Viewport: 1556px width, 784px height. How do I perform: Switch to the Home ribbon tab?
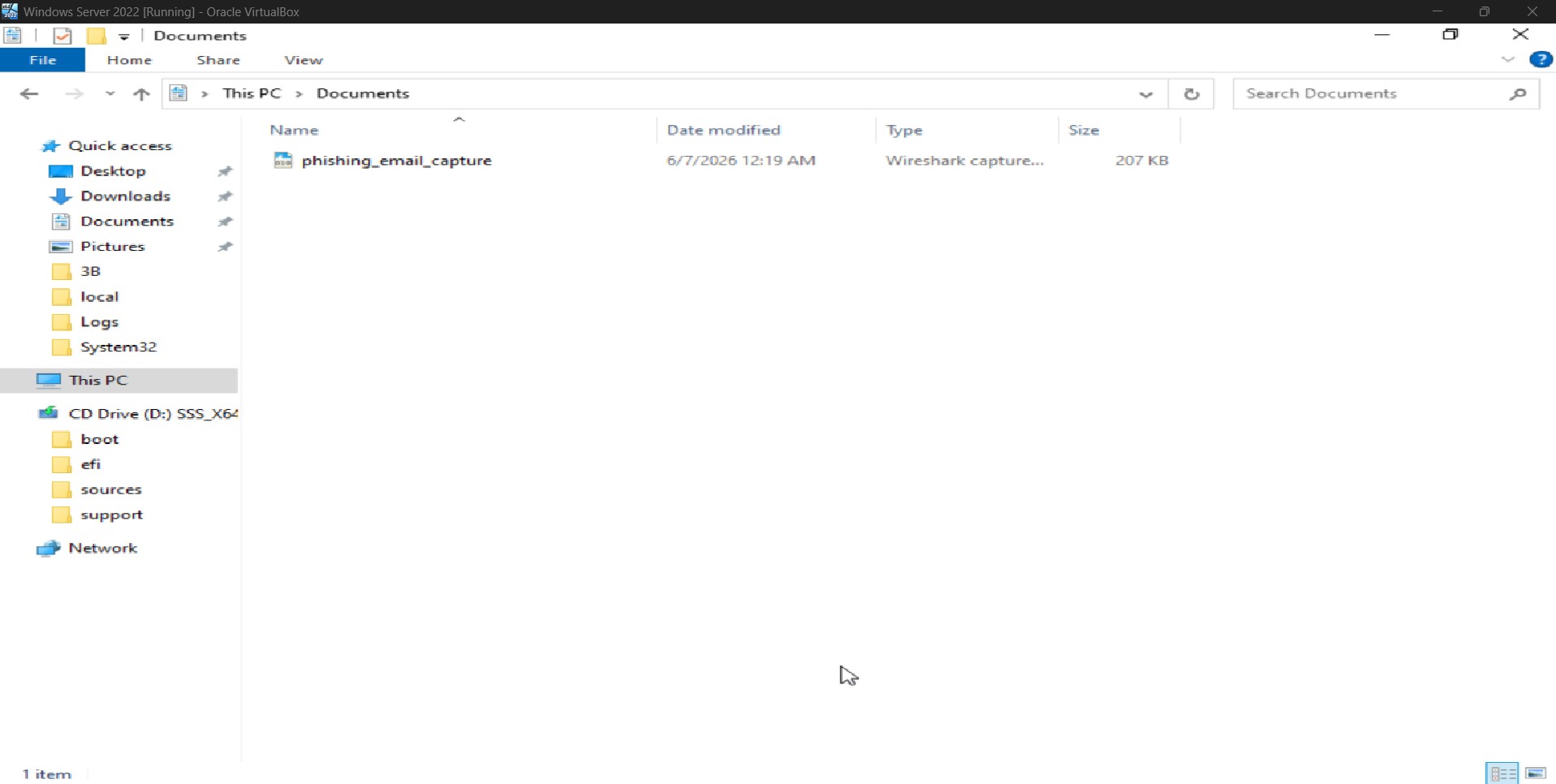(x=129, y=60)
